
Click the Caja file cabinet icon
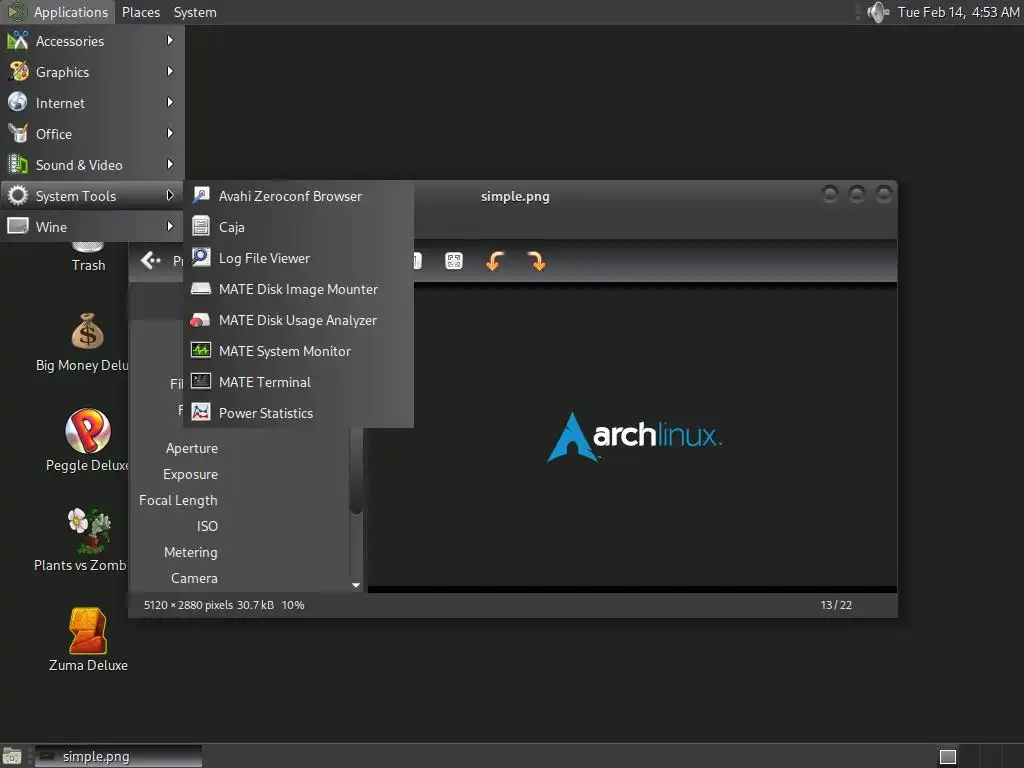[x=201, y=226]
